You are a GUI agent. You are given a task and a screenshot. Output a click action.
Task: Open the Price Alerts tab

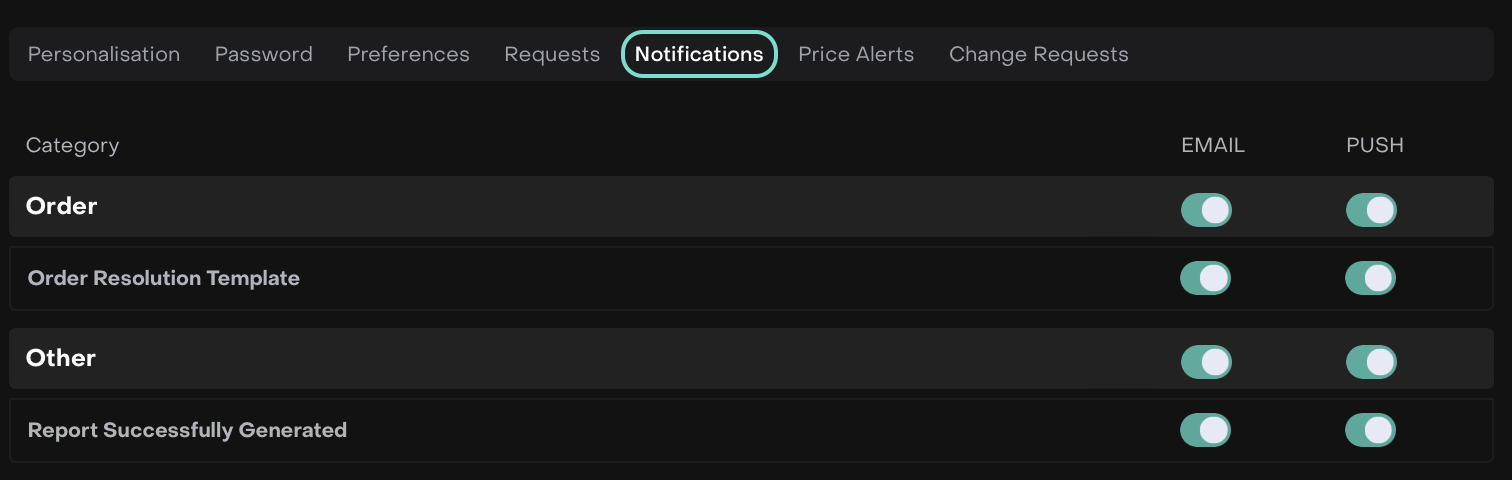click(x=856, y=54)
